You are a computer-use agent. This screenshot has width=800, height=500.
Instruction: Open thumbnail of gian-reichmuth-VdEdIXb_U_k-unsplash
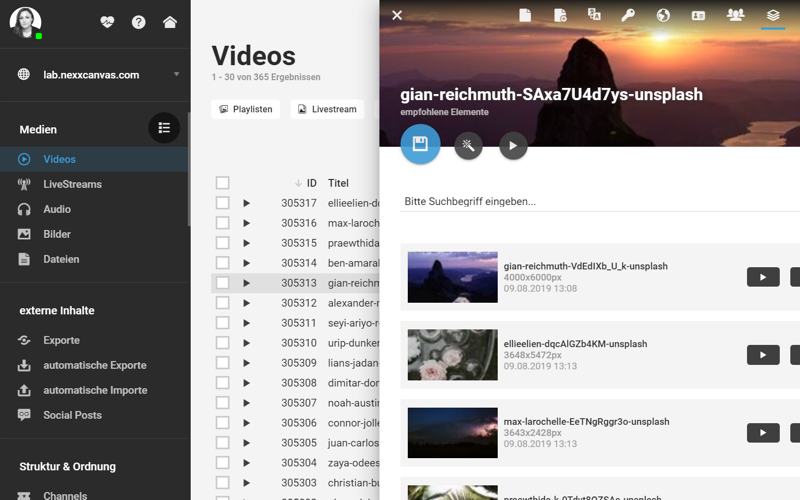coord(453,277)
